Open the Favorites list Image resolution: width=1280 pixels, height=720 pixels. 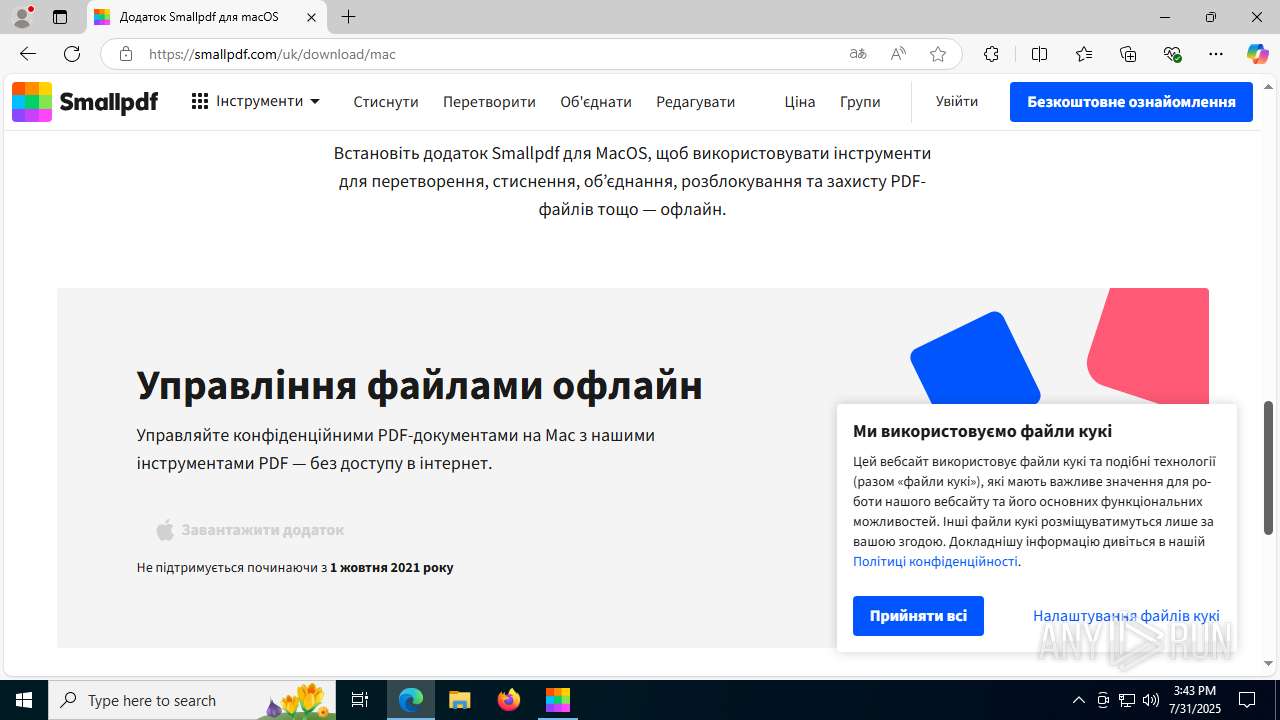1084,54
